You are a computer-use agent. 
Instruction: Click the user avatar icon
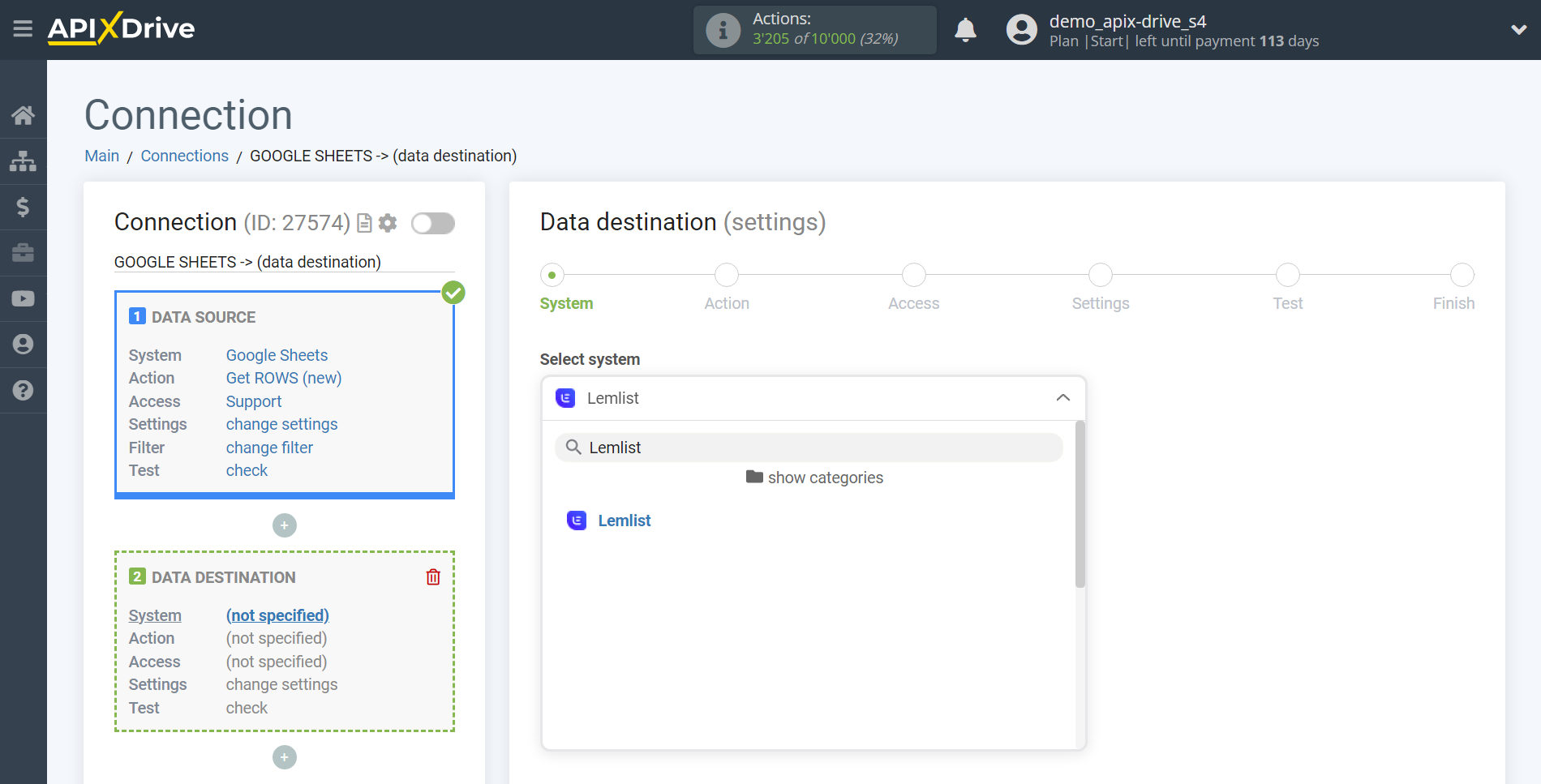coord(1022,30)
